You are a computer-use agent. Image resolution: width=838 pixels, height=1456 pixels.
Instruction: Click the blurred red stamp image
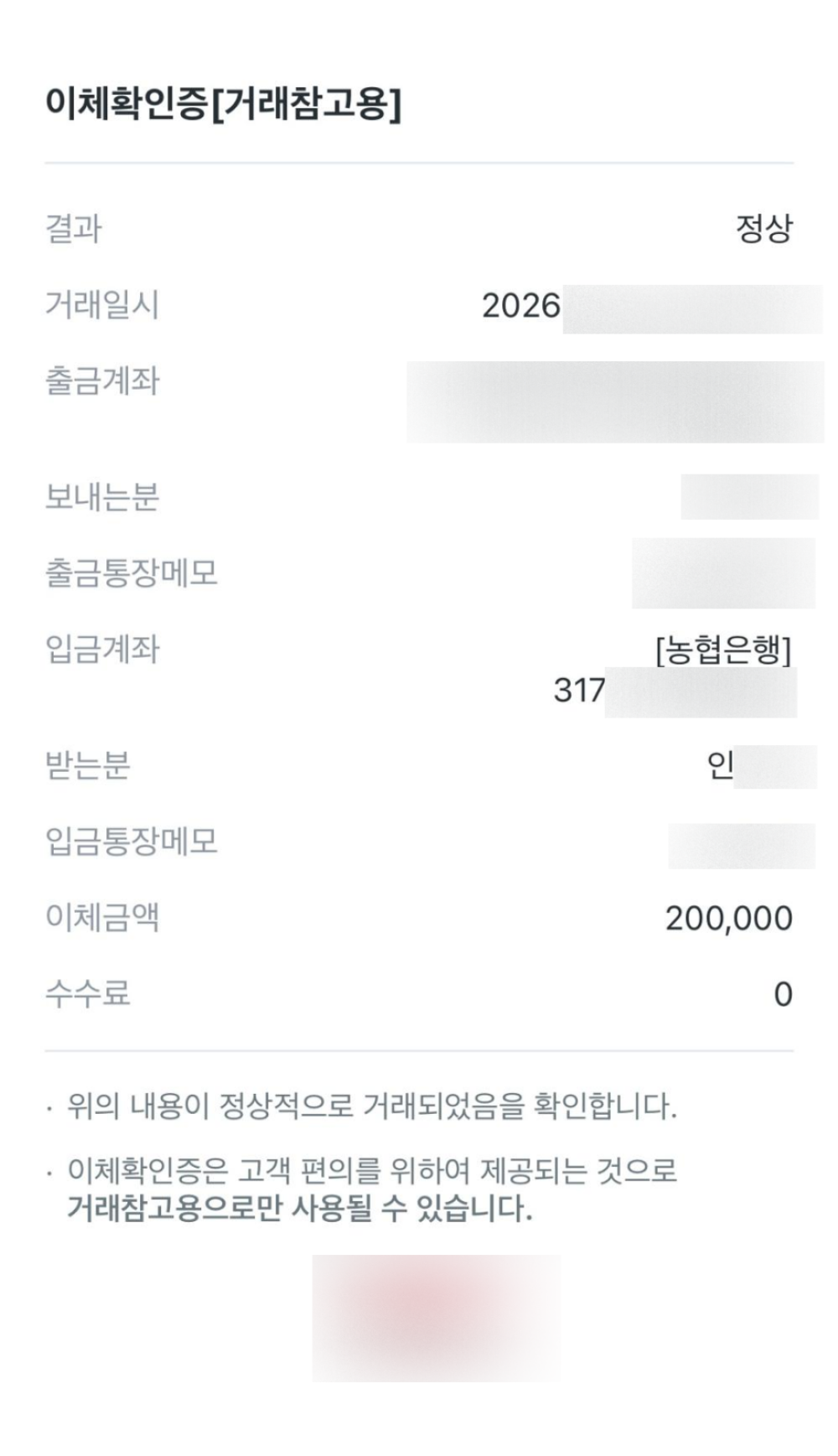436,1317
